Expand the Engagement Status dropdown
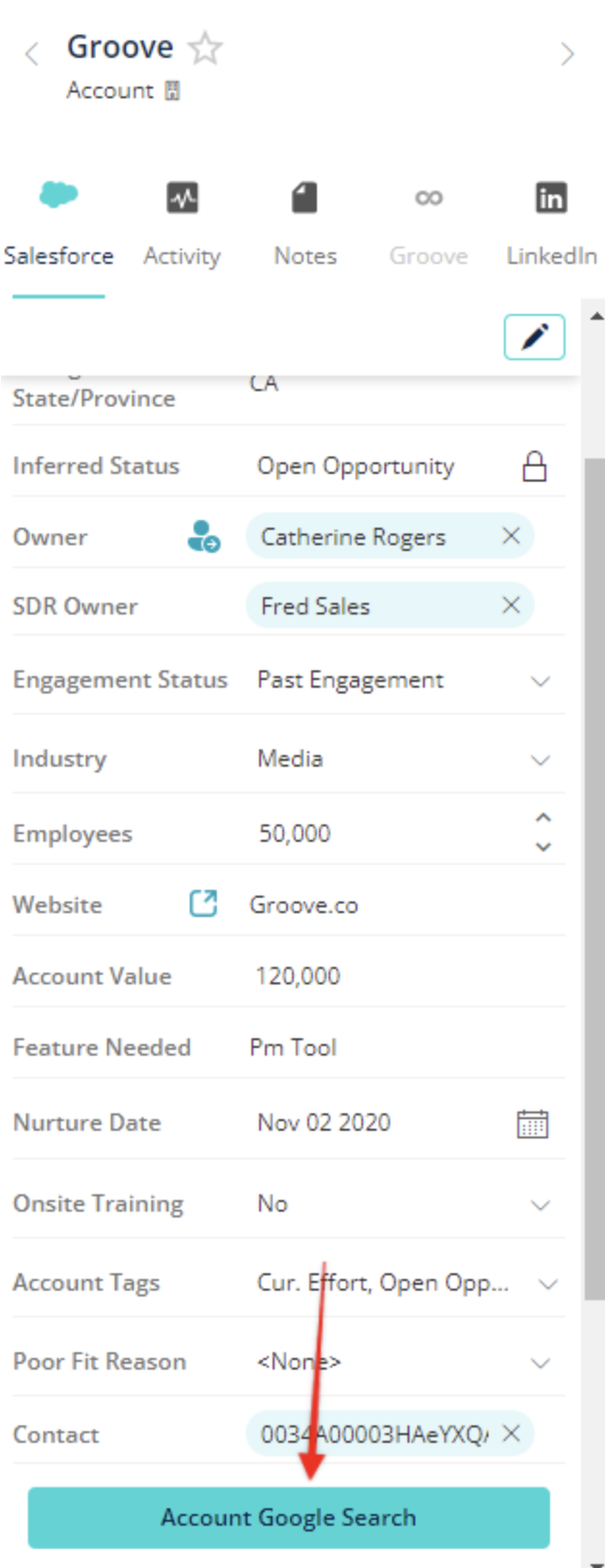Image resolution: width=605 pixels, height=1568 pixels. click(x=541, y=681)
